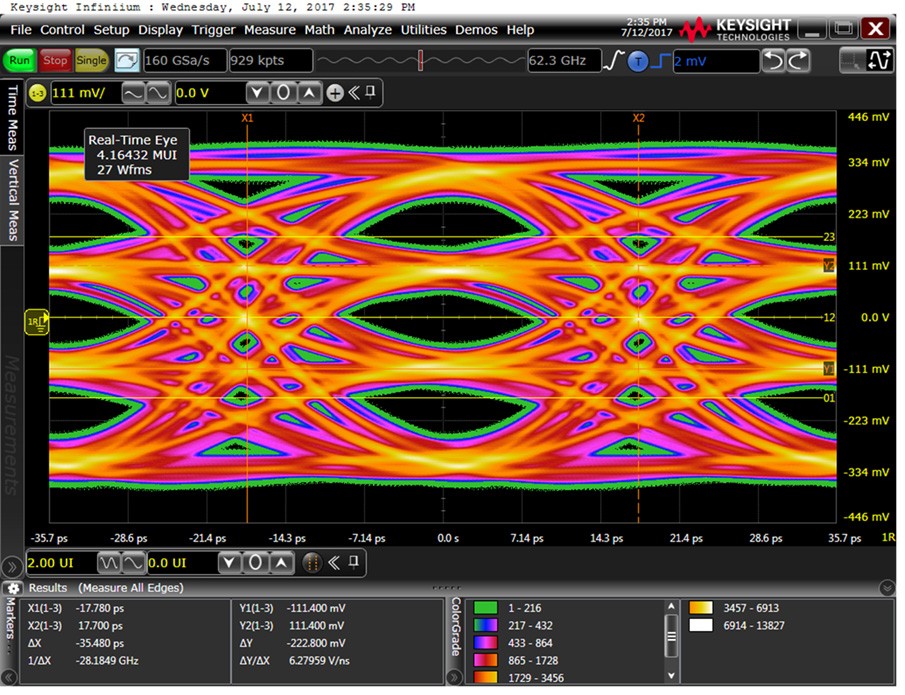This screenshot has height=695, width=905.
Task: Click the waveform cursor mode icon at top right
Action: point(878,61)
